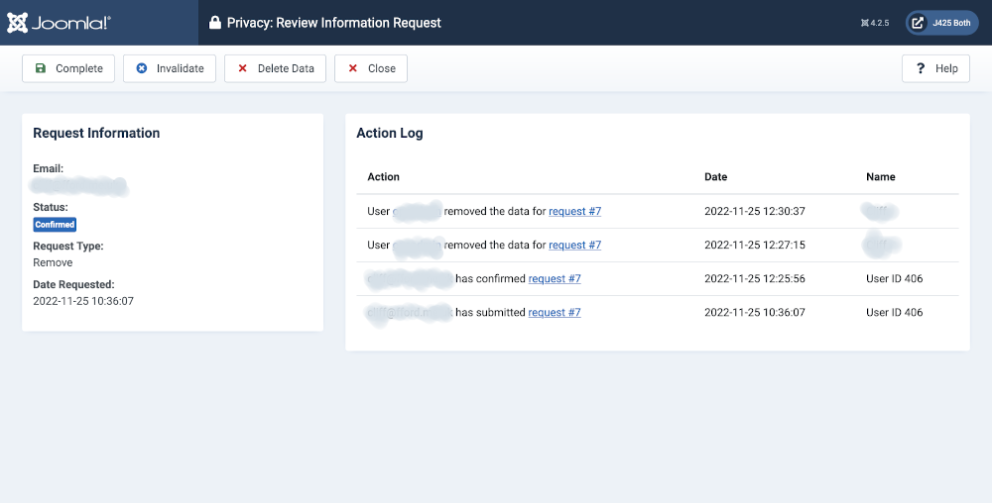Click the lock icon beside the Privacy title
992x503 pixels.
tap(214, 23)
